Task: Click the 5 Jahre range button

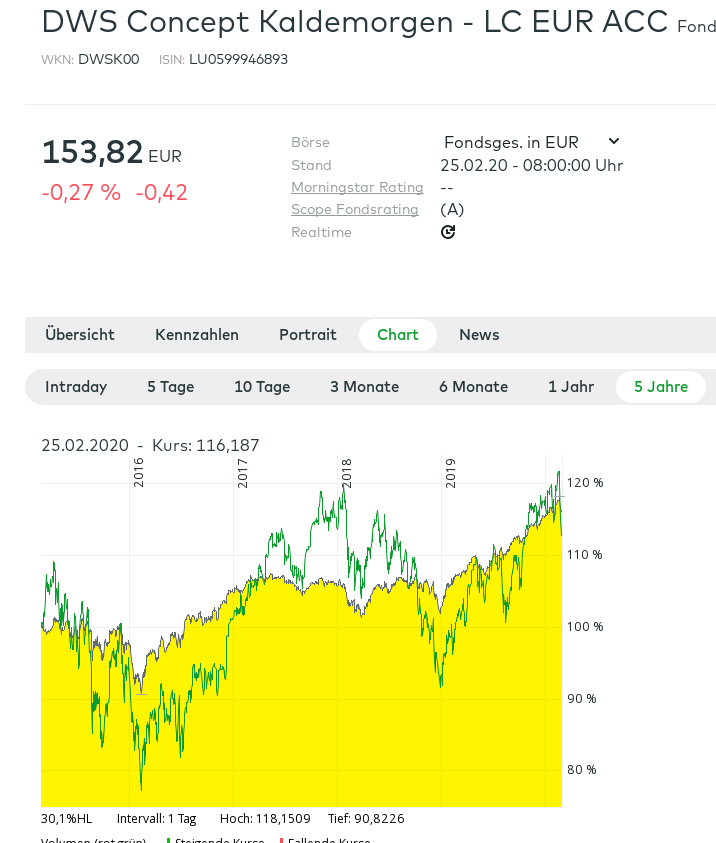Action: (661, 387)
